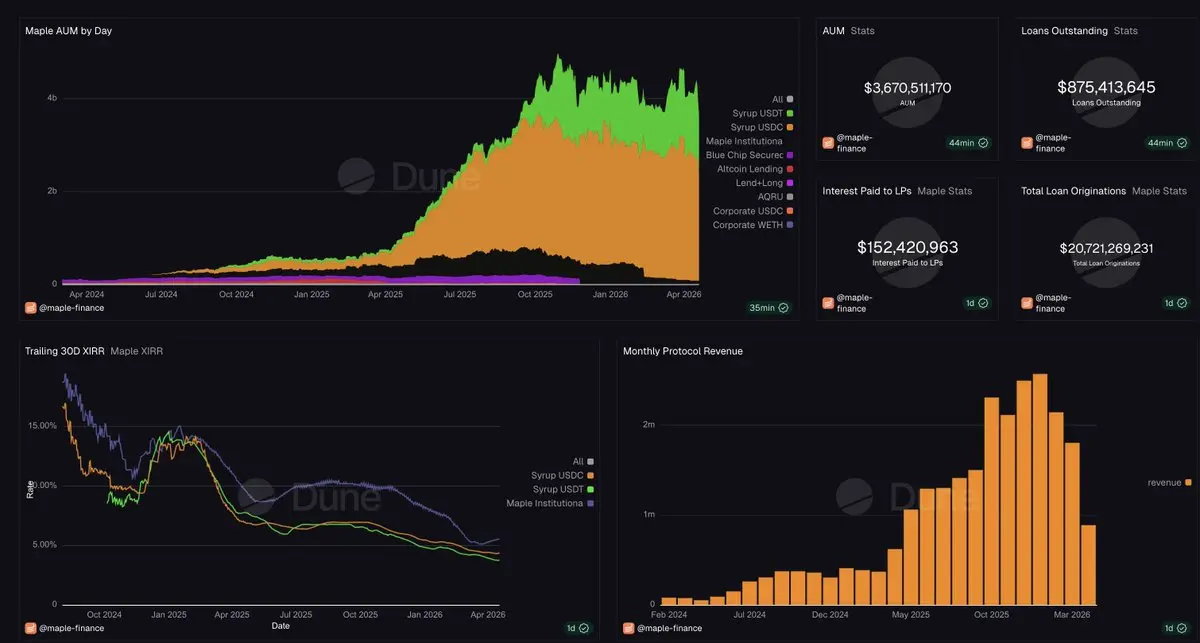Viewport: 1200px width, 643px height.
Task: Click maple-finance avatar icon in Trailing 30D XIRR panel
Action: (30, 628)
